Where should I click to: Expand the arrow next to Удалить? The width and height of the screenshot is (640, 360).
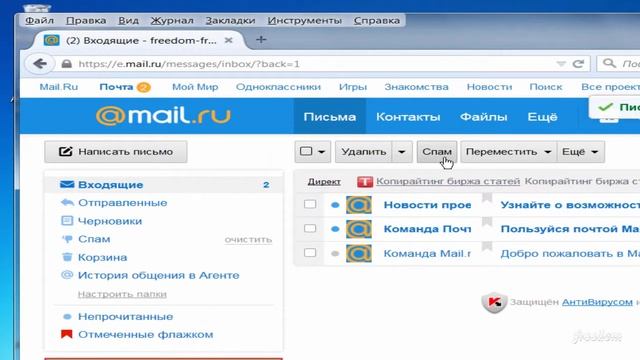[x=402, y=152]
